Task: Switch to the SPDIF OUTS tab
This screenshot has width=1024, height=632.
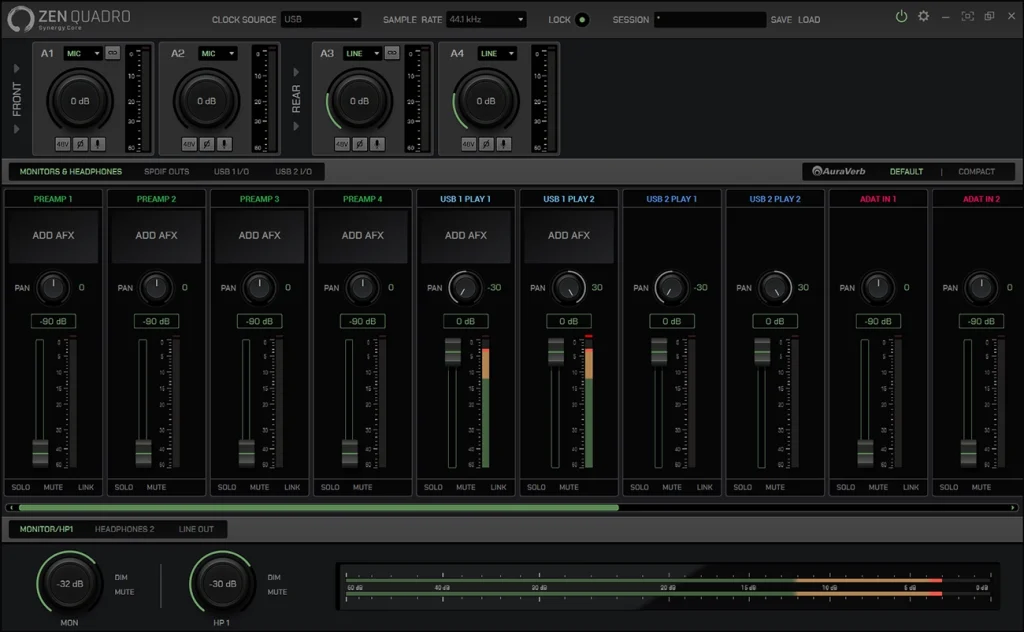Action: (166, 171)
